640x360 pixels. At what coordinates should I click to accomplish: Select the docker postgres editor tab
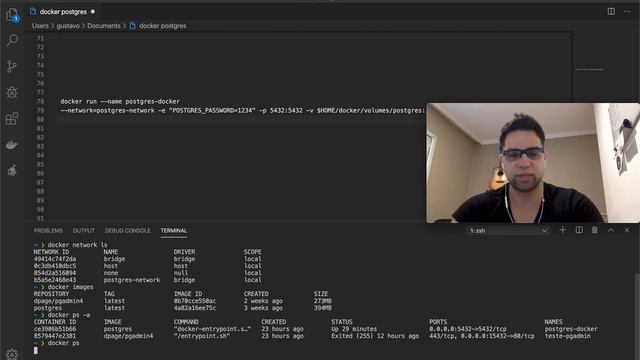tap(63, 12)
